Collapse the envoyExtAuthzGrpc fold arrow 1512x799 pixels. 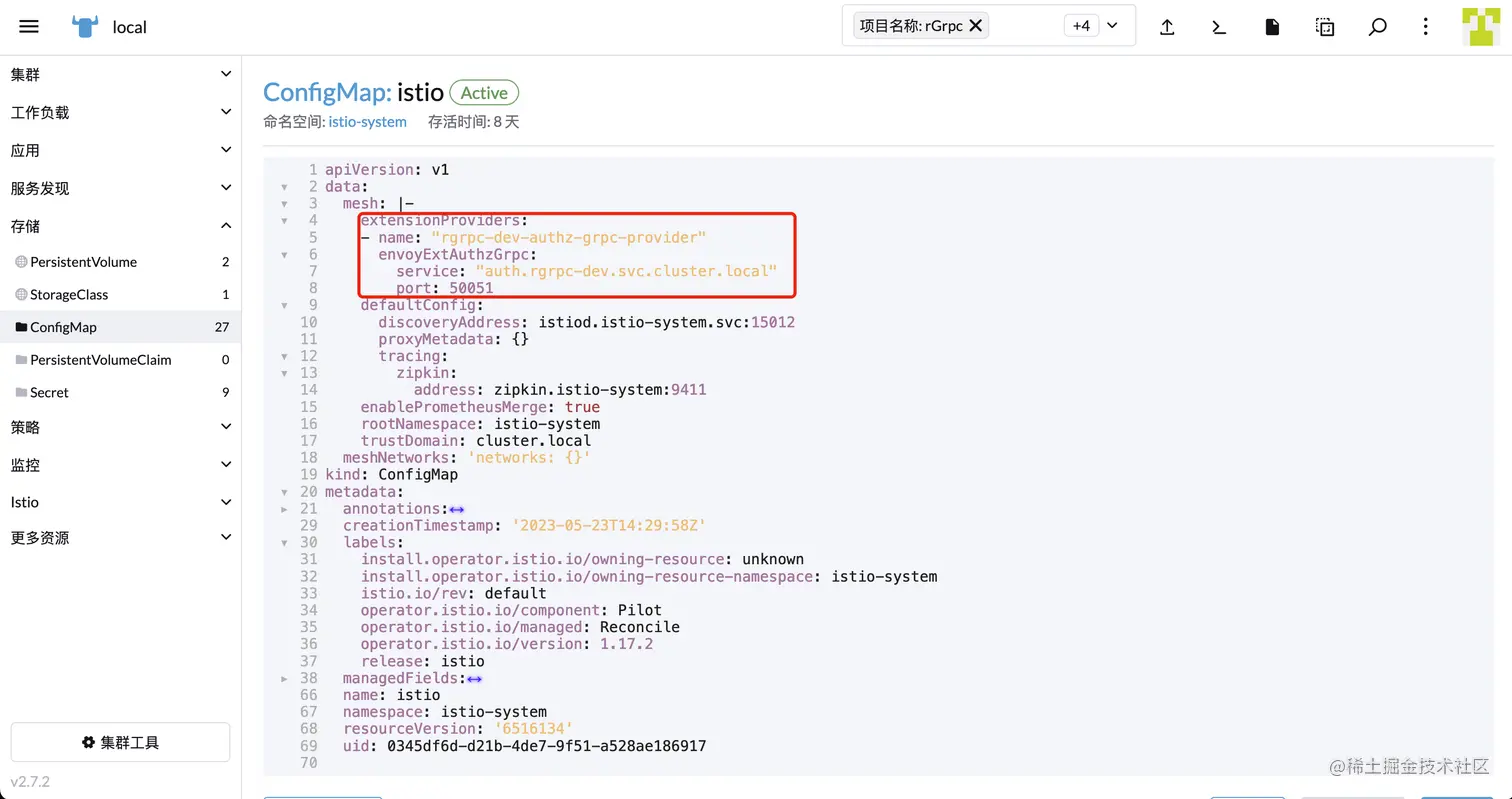[x=284, y=255]
